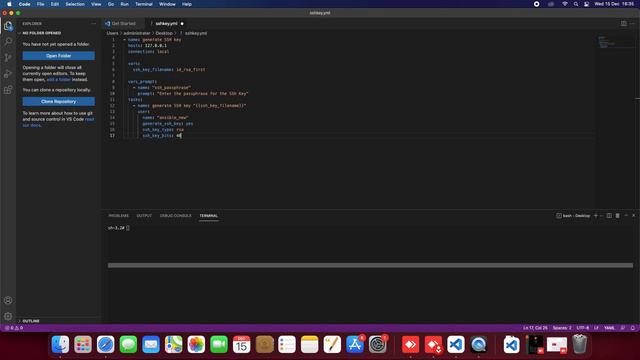Open Safari from the Dock

coord(106,344)
